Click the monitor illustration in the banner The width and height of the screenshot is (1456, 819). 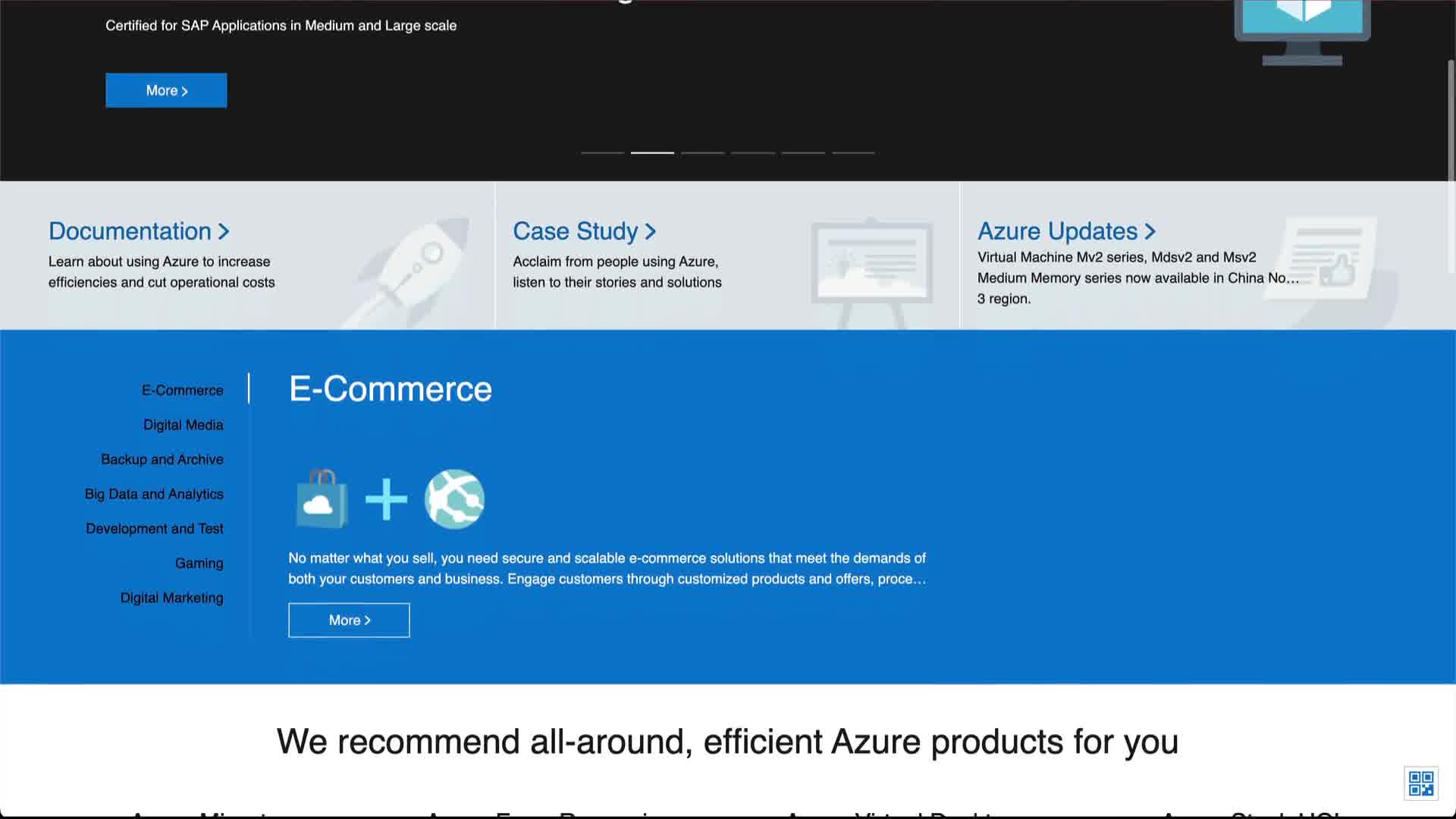click(x=1302, y=30)
